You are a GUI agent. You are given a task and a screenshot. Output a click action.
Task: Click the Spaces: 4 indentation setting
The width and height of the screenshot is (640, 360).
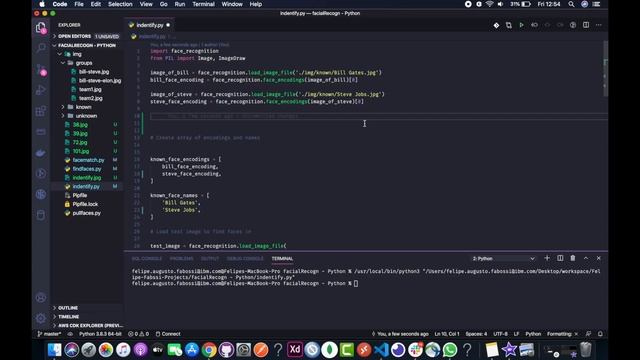pyautogui.click(x=476, y=334)
